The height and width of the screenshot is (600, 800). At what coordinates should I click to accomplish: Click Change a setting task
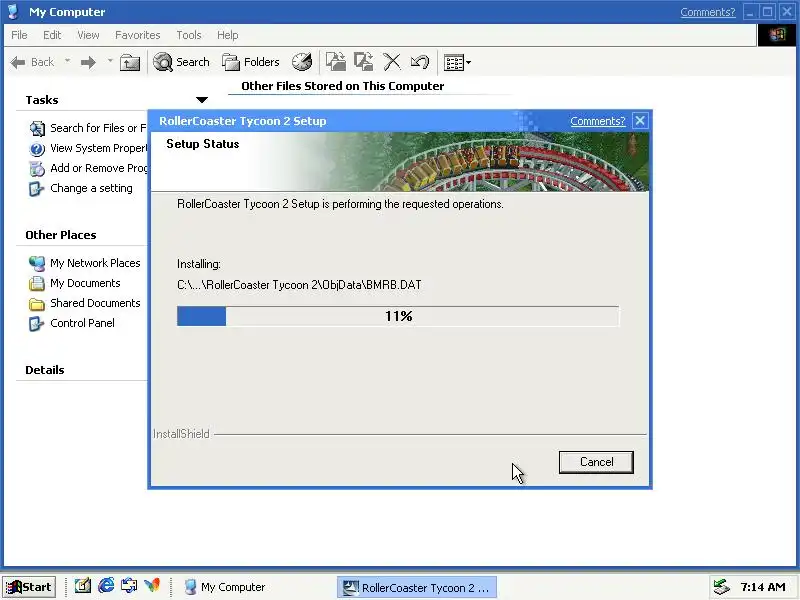(91, 188)
